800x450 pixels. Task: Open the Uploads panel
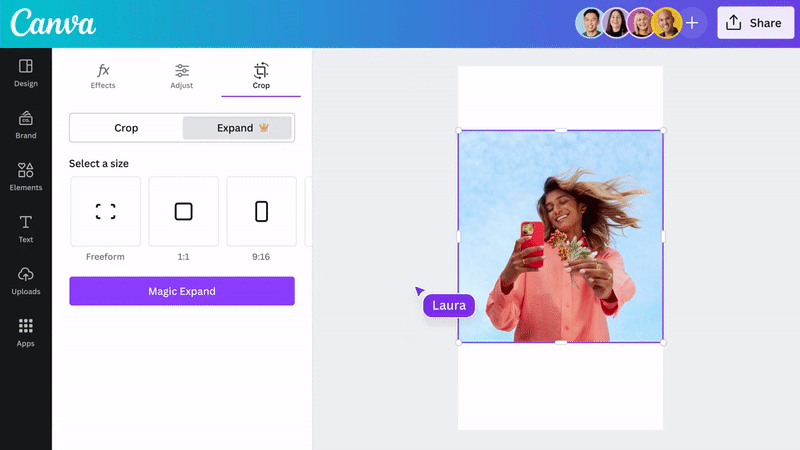tap(26, 281)
